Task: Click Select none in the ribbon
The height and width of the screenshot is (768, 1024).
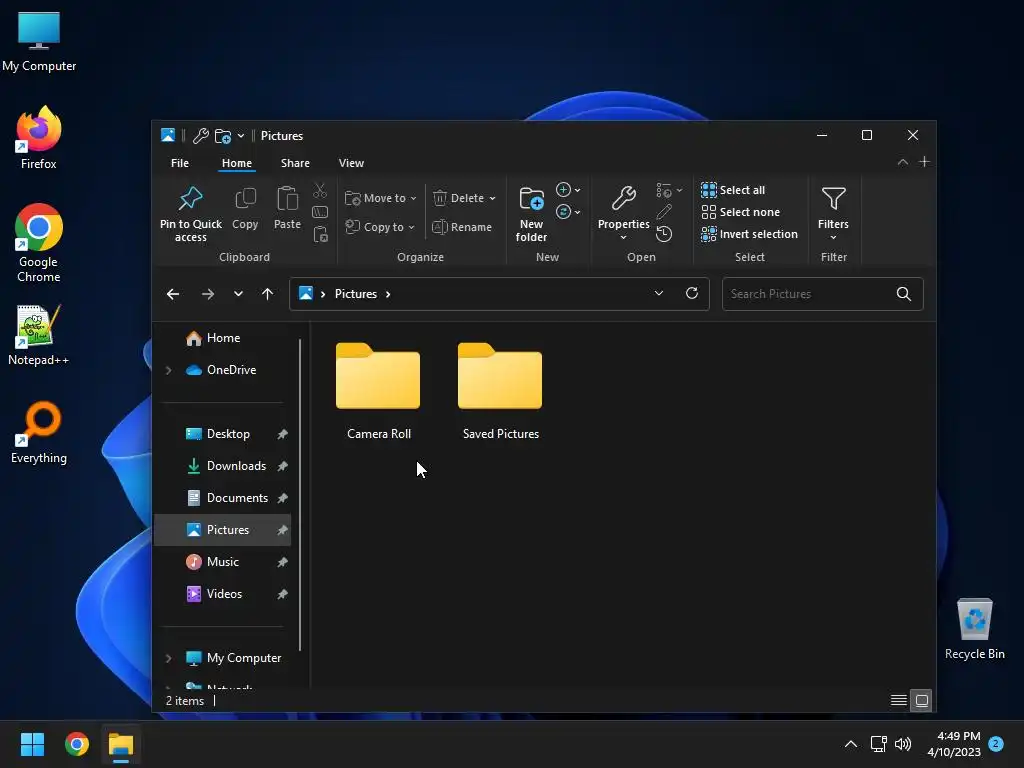Action: tap(740, 212)
